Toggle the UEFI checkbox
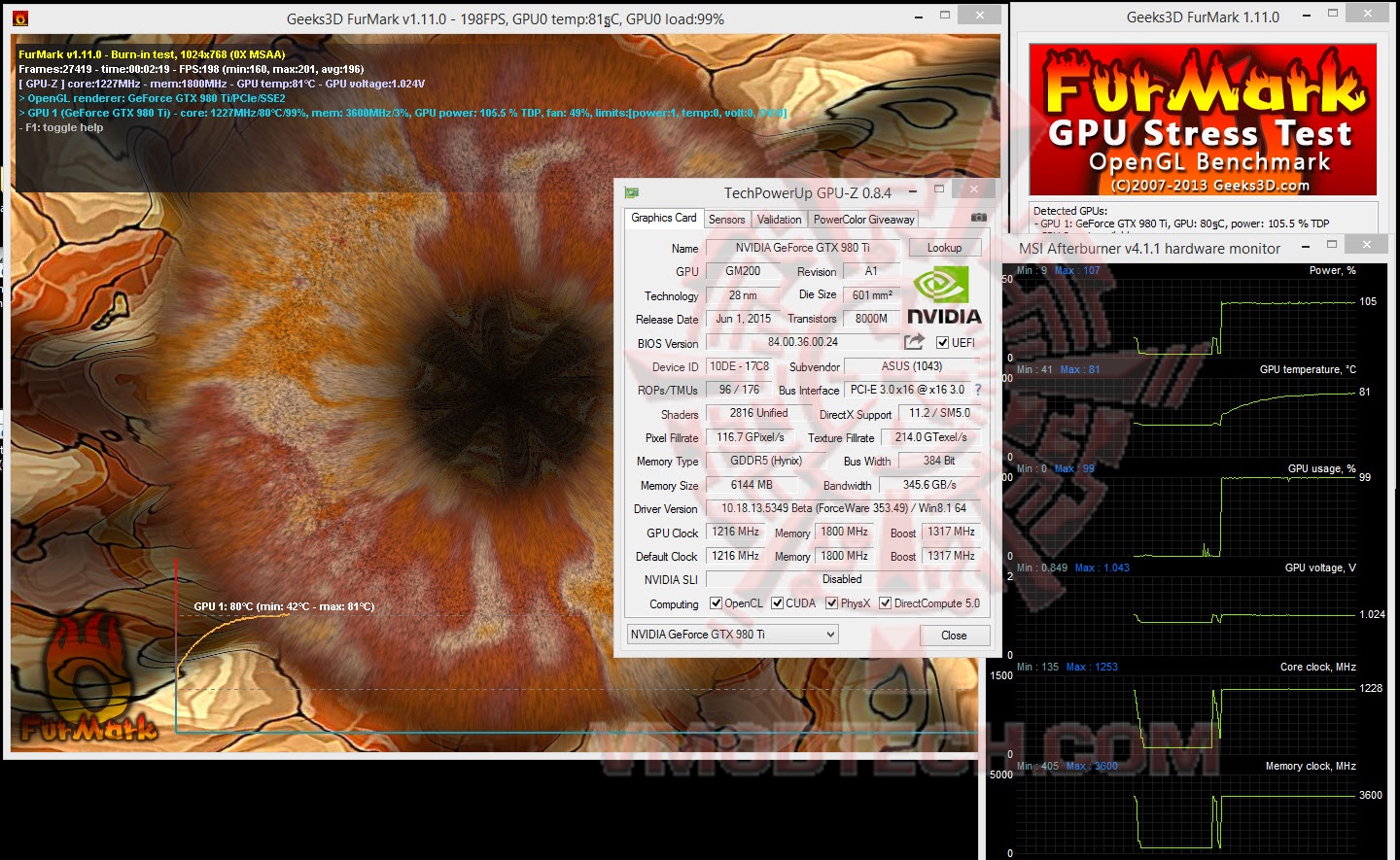 pyautogui.click(x=942, y=342)
